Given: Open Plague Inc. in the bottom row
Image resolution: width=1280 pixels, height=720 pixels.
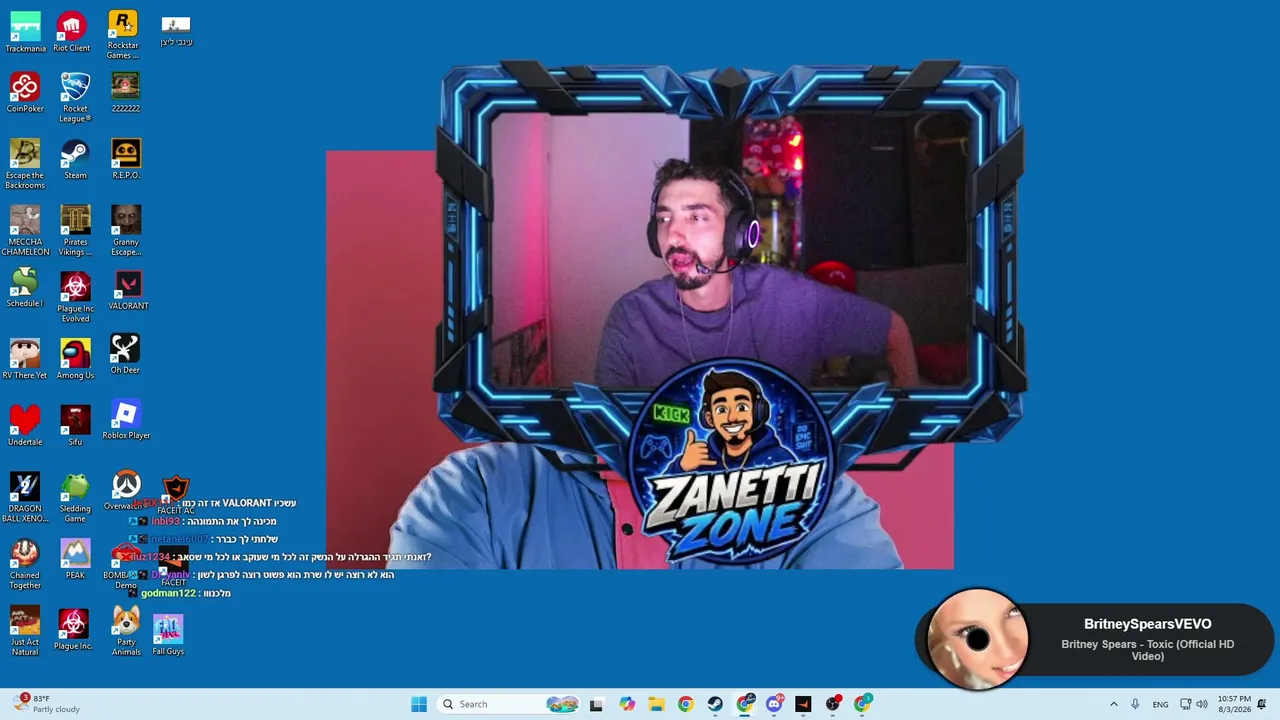Looking at the screenshot, I should pyautogui.click(x=73, y=630).
